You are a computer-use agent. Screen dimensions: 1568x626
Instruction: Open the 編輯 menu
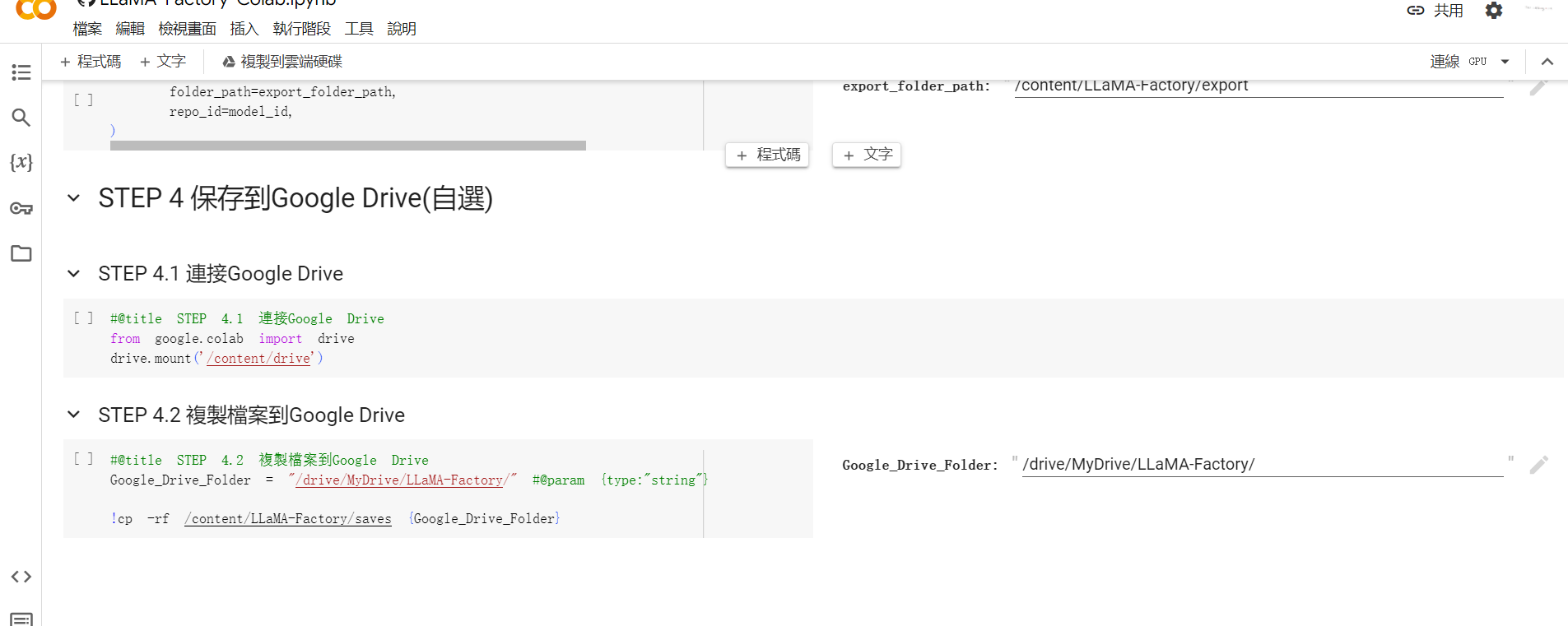(x=130, y=29)
